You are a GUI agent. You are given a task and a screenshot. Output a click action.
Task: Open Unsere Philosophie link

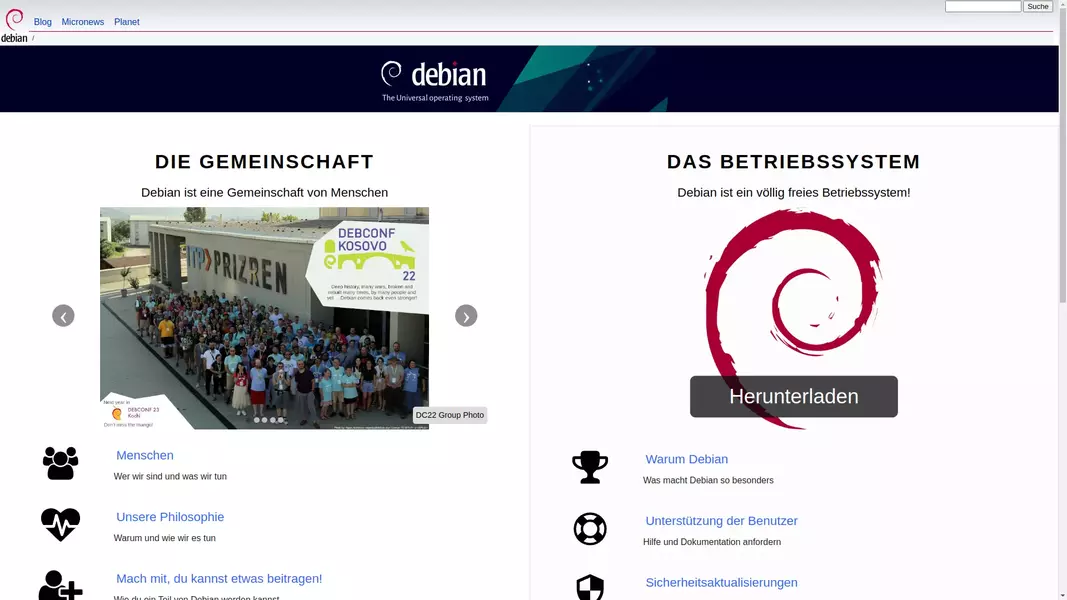click(170, 517)
